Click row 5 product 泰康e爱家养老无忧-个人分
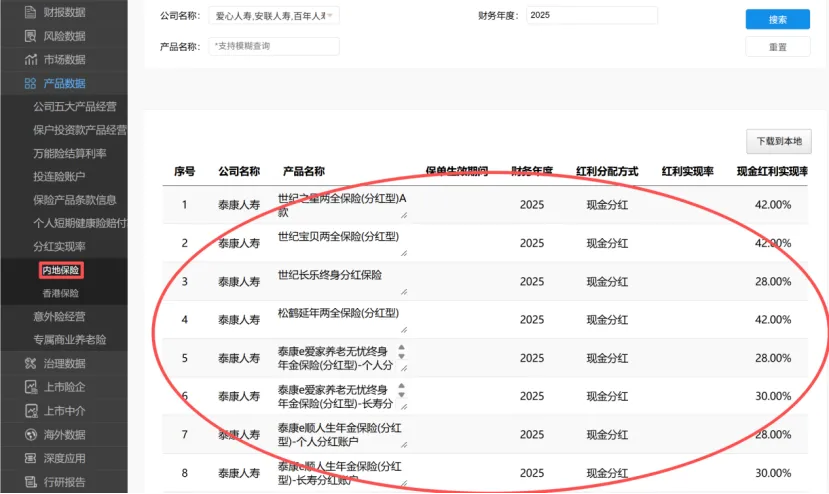829x494 pixels. [342, 358]
